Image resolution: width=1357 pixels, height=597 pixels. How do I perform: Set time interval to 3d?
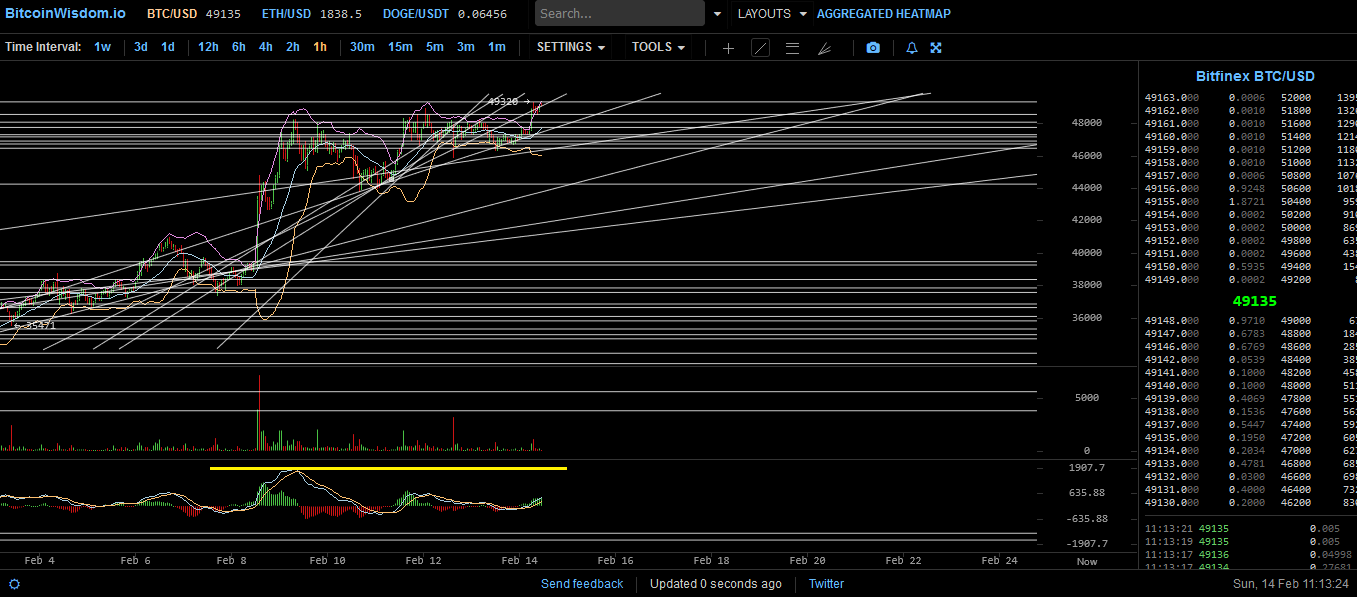click(141, 47)
